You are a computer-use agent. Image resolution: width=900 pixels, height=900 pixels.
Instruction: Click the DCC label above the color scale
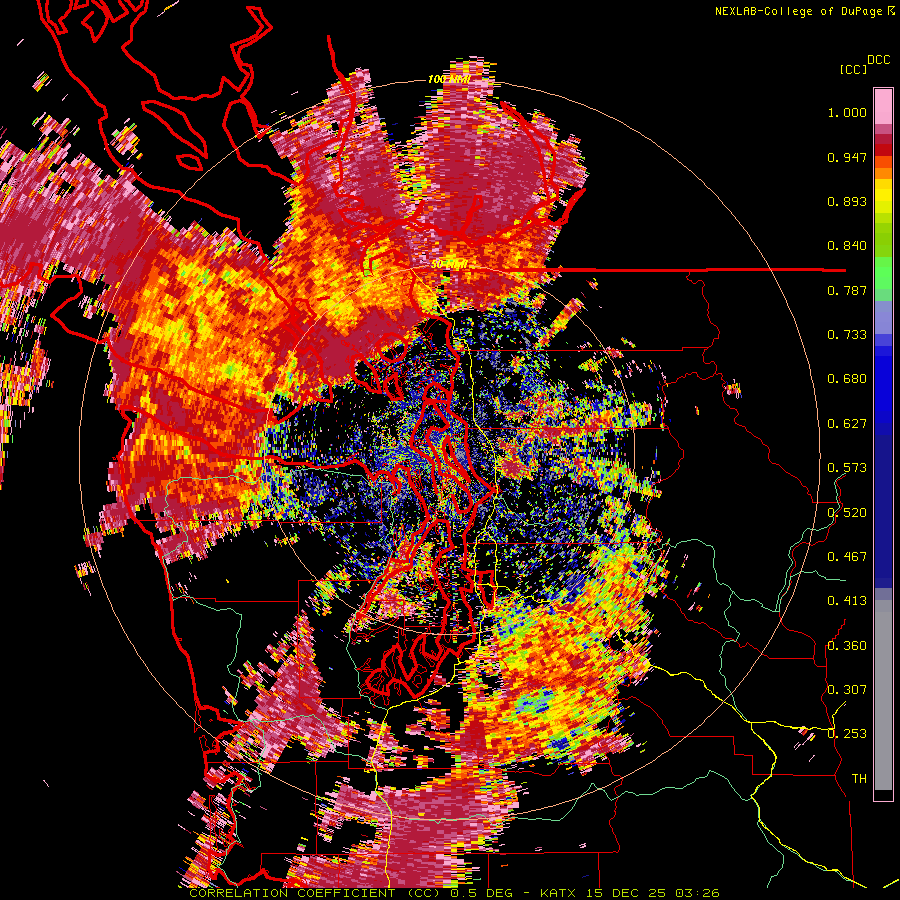[x=878, y=60]
